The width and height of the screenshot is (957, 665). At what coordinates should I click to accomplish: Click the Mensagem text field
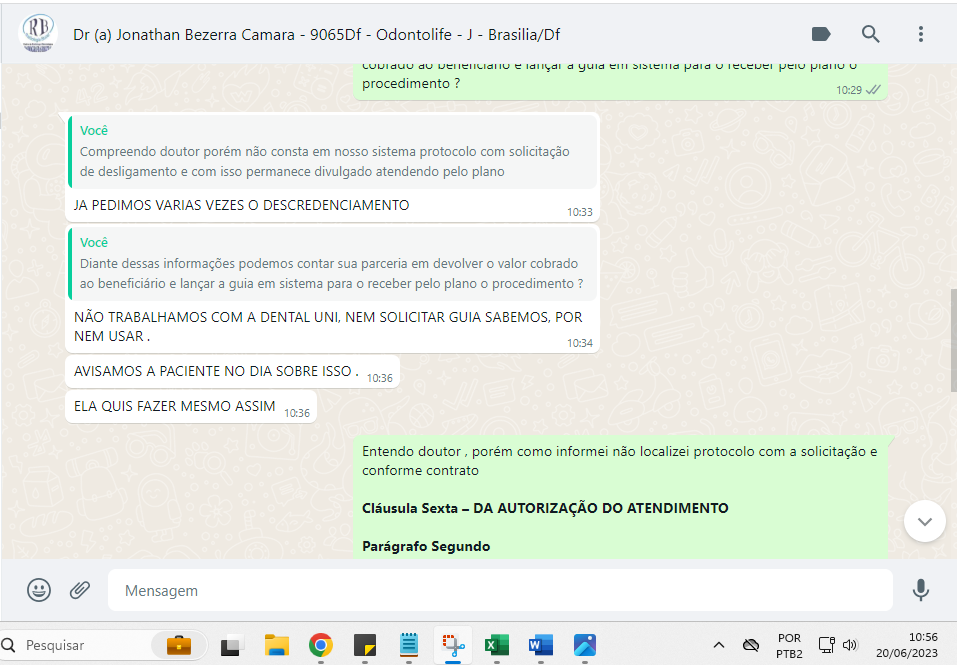coord(500,590)
